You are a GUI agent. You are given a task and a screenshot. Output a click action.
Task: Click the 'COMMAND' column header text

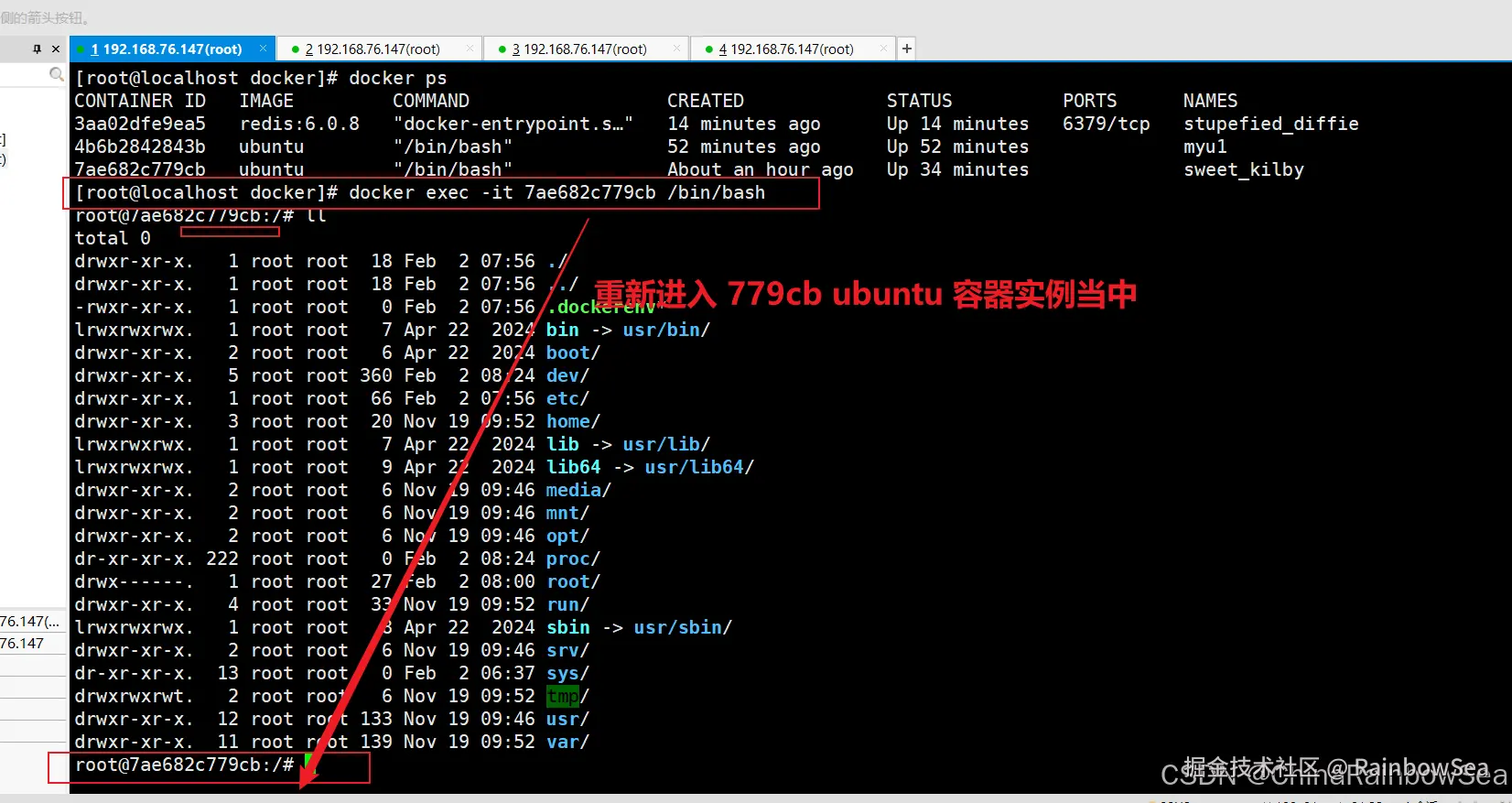431,101
